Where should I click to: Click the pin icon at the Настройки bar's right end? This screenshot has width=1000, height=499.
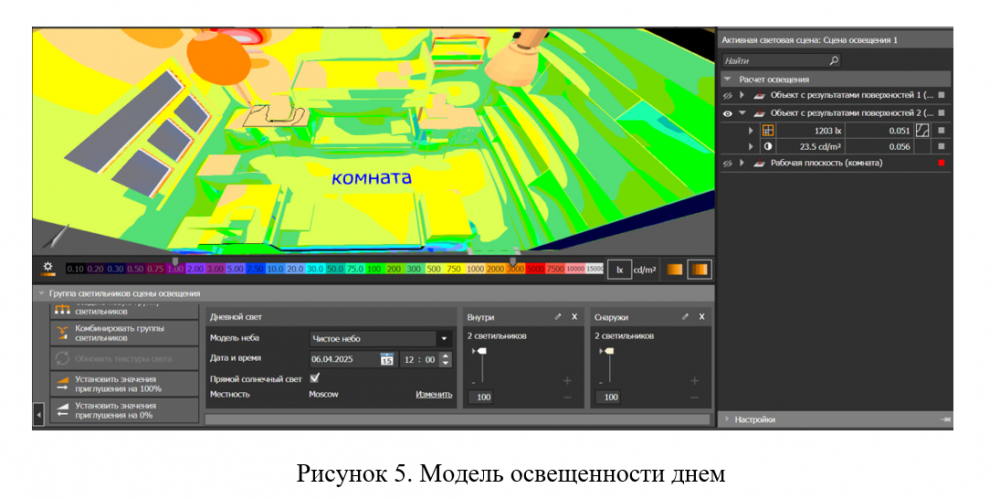[x=946, y=420]
